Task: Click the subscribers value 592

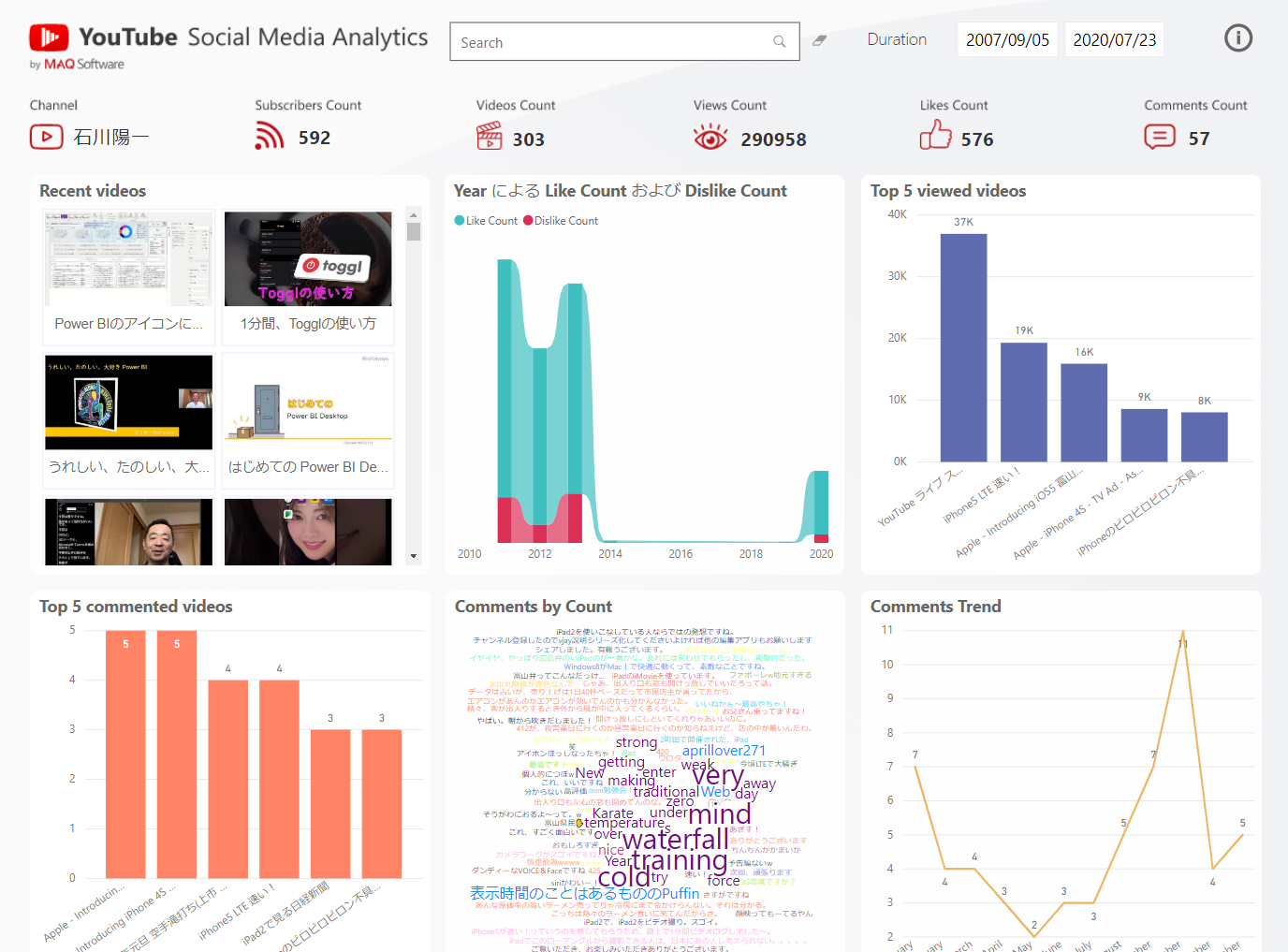Action: coord(315,138)
